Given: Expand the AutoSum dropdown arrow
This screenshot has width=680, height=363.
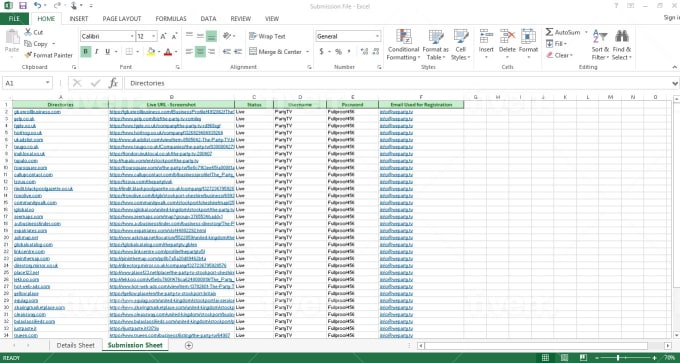Looking at the screenshot, I should tap(585, 32).
